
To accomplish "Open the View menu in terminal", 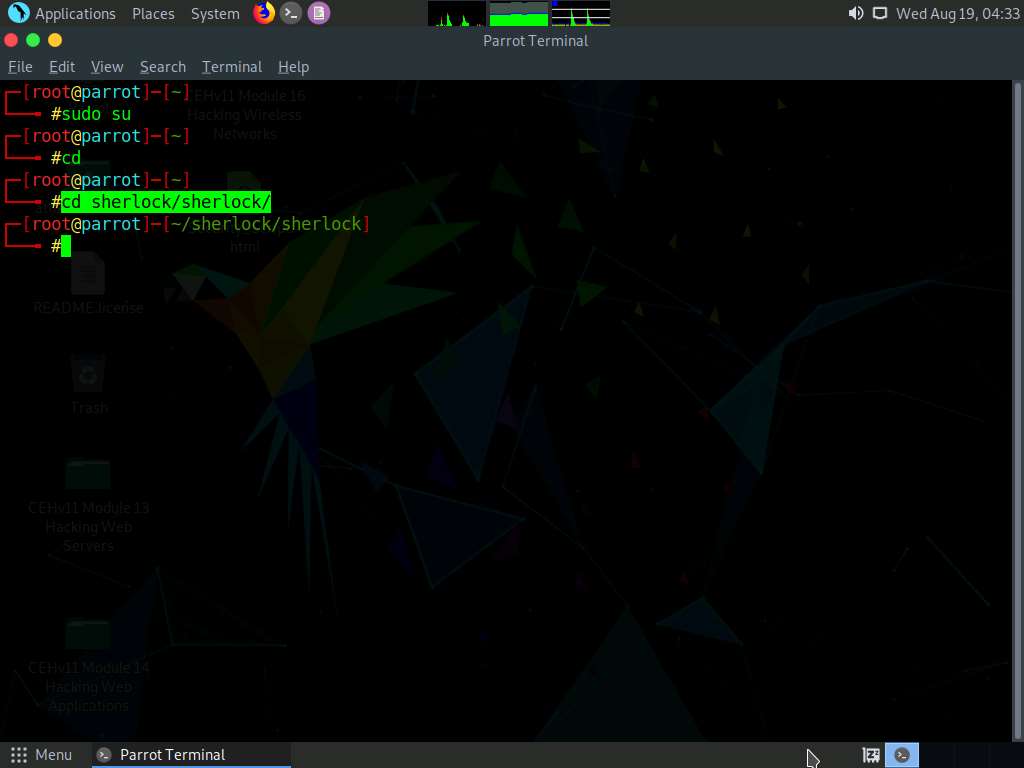I will coord(107,67).
